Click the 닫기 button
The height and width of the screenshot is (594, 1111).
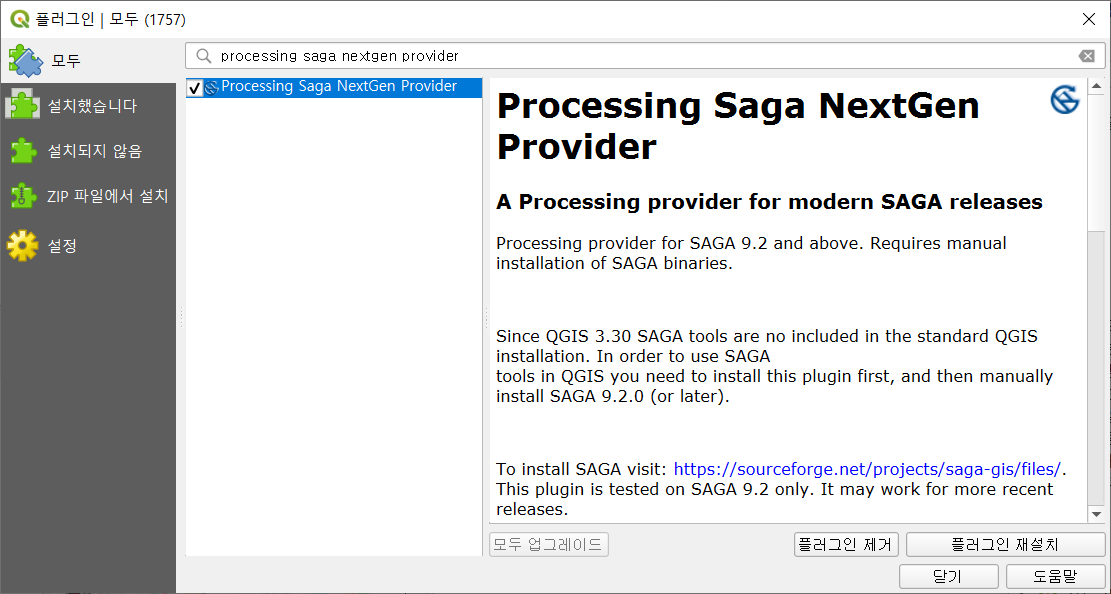[x=949, y=576]
